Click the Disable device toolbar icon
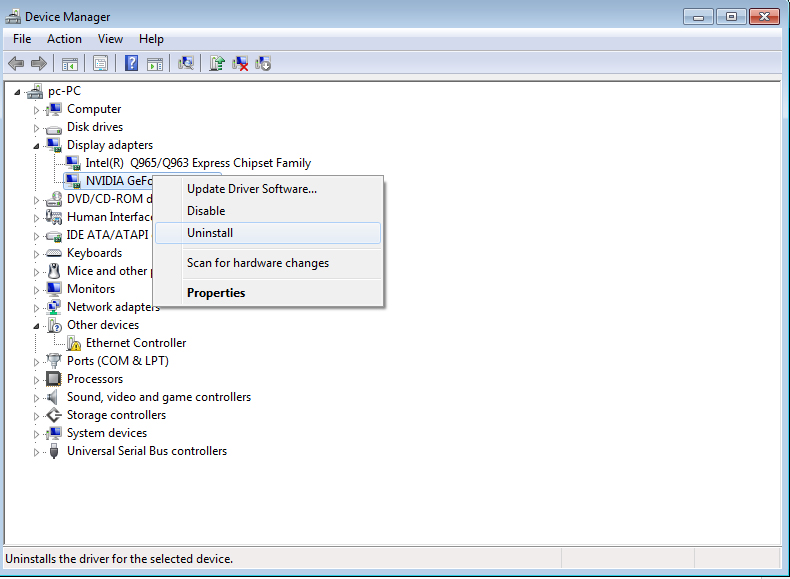Screen dimensions: 790x579 pos(263,63)
